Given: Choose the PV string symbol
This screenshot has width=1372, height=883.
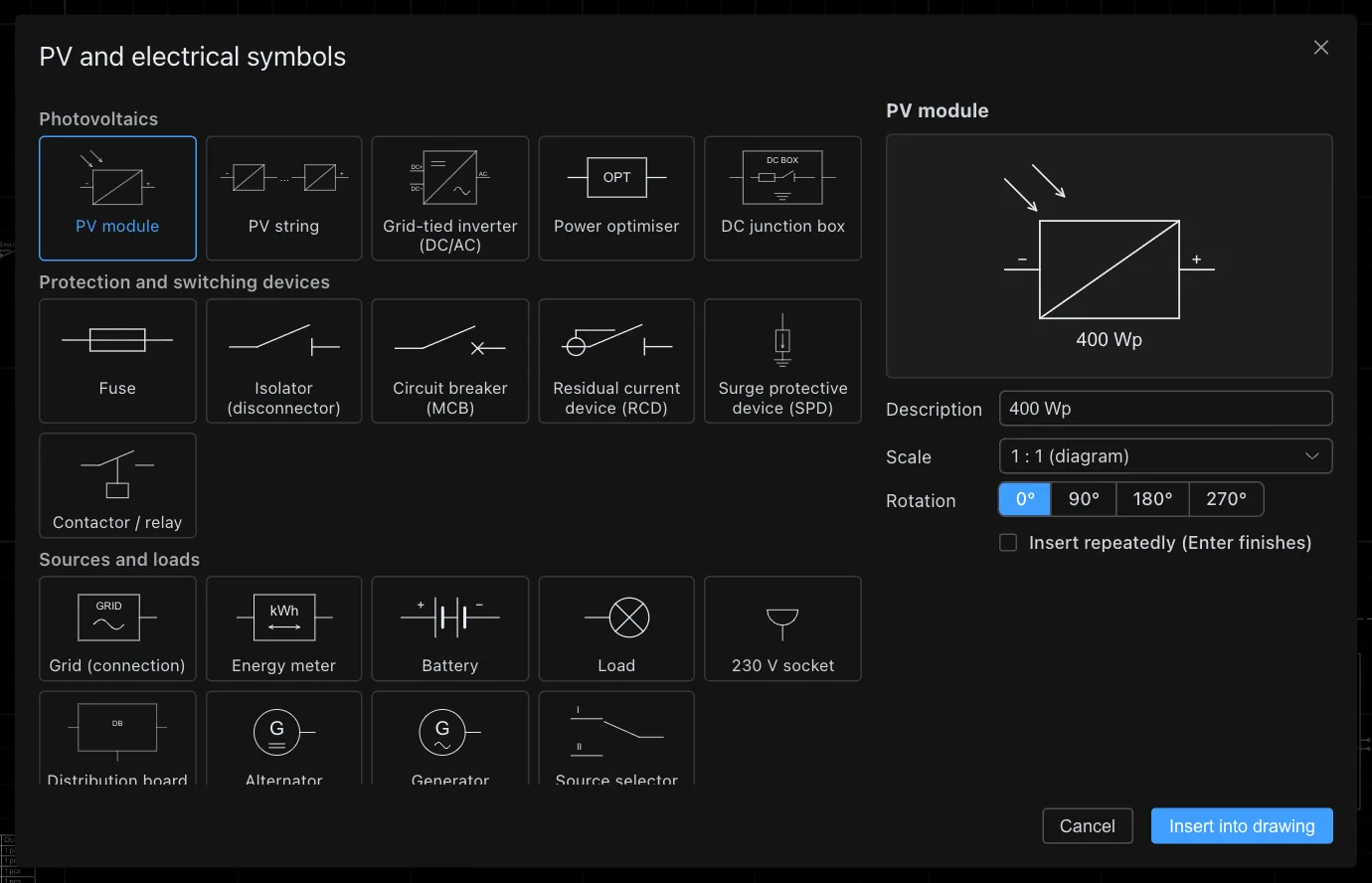Looking at the screenshot, I should 283,198.
